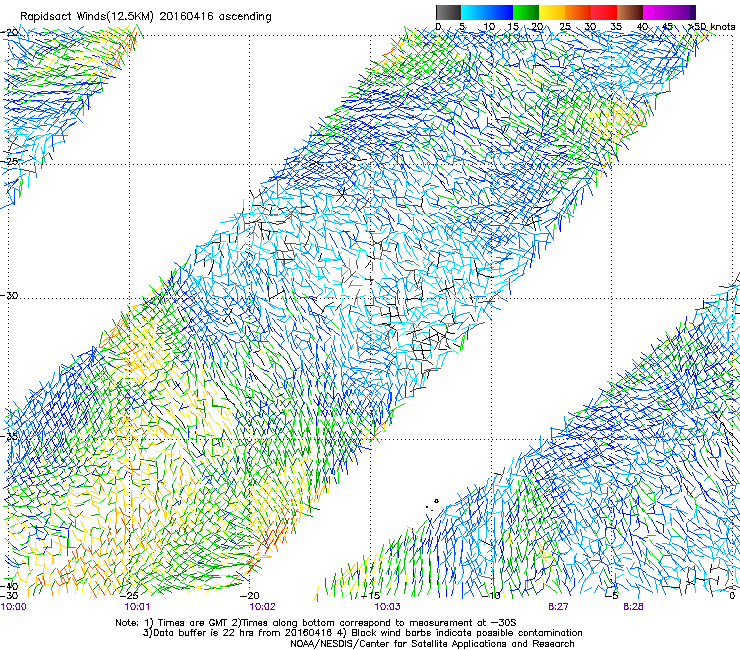This screenshot has height=650, width=740.
Task: Click the yellow 20-25 knots legend swatch
Action: (x=552, y=12)
